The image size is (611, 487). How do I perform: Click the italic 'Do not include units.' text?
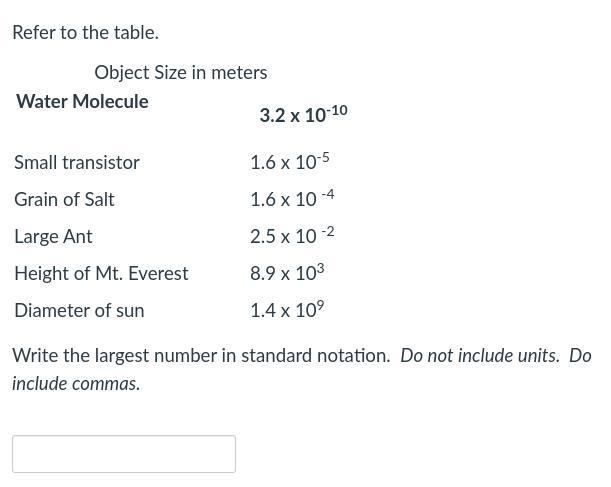click(x=480, y=355)
